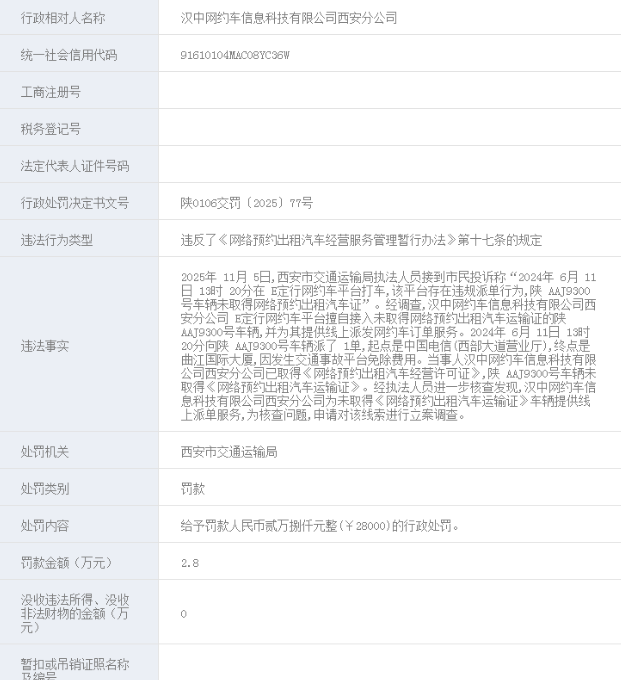This screenshot has width=621, height=680.
Task: Click the 法定代表人证件号码 label
Action: click(x=75, y=166)
